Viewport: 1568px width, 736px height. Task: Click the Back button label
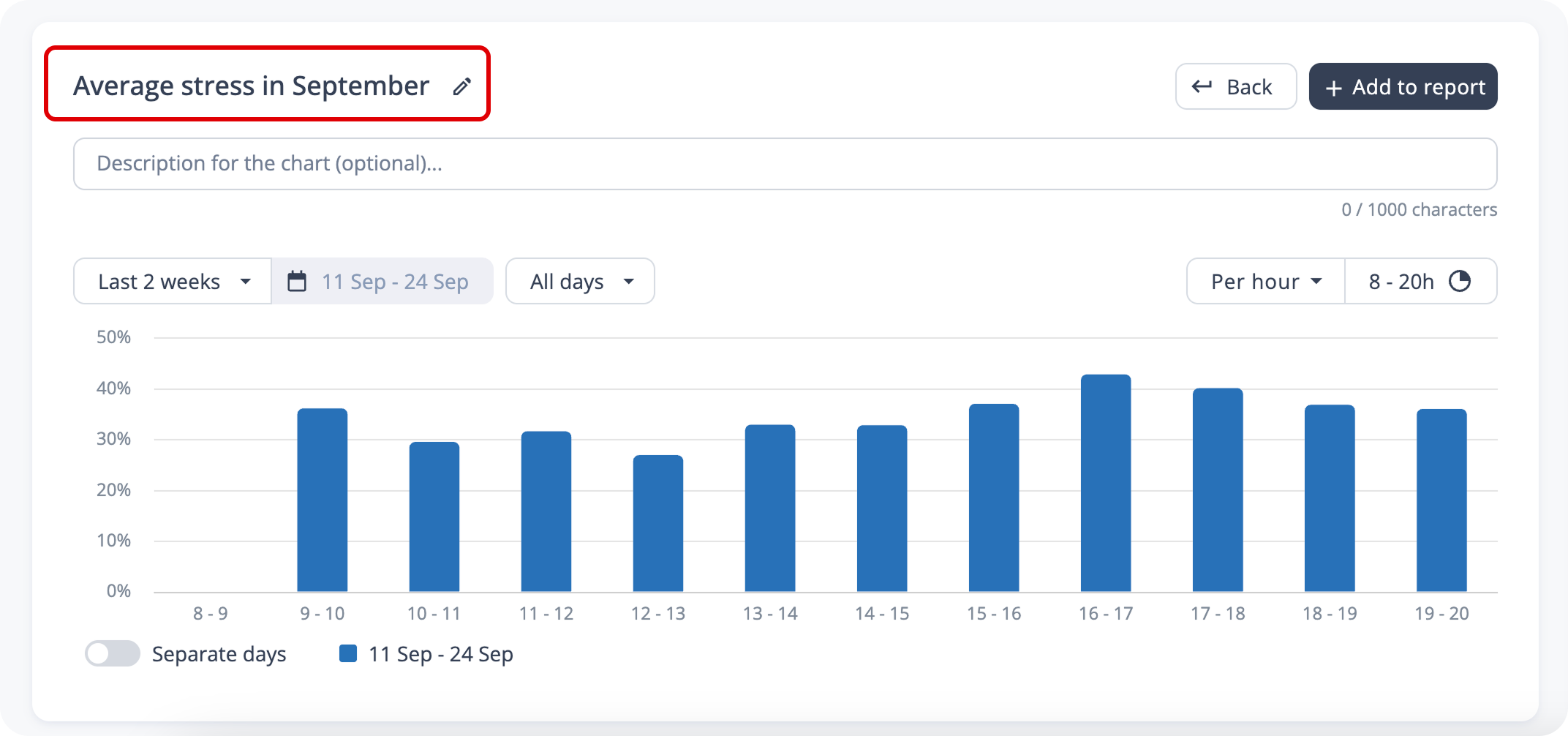[x=1249, y=87]
